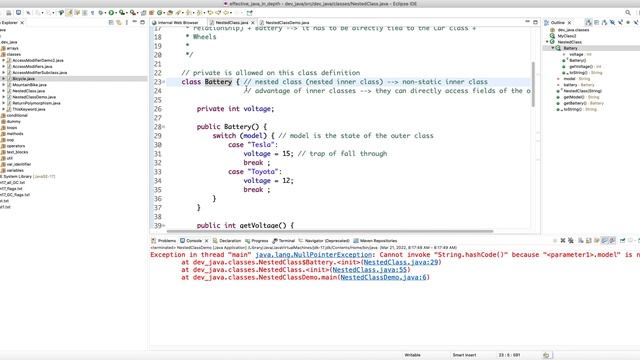Screen dimensions: 640x360
Task: Fold the Battery class at line 23
Action: pos(164,82)
